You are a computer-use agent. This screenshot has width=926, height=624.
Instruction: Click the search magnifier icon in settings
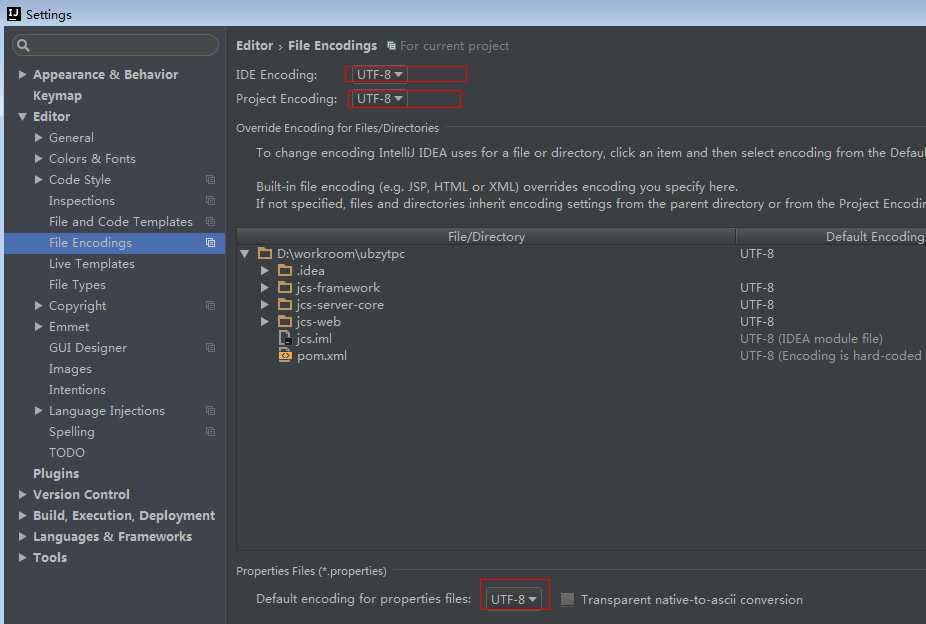click(23, 45)
